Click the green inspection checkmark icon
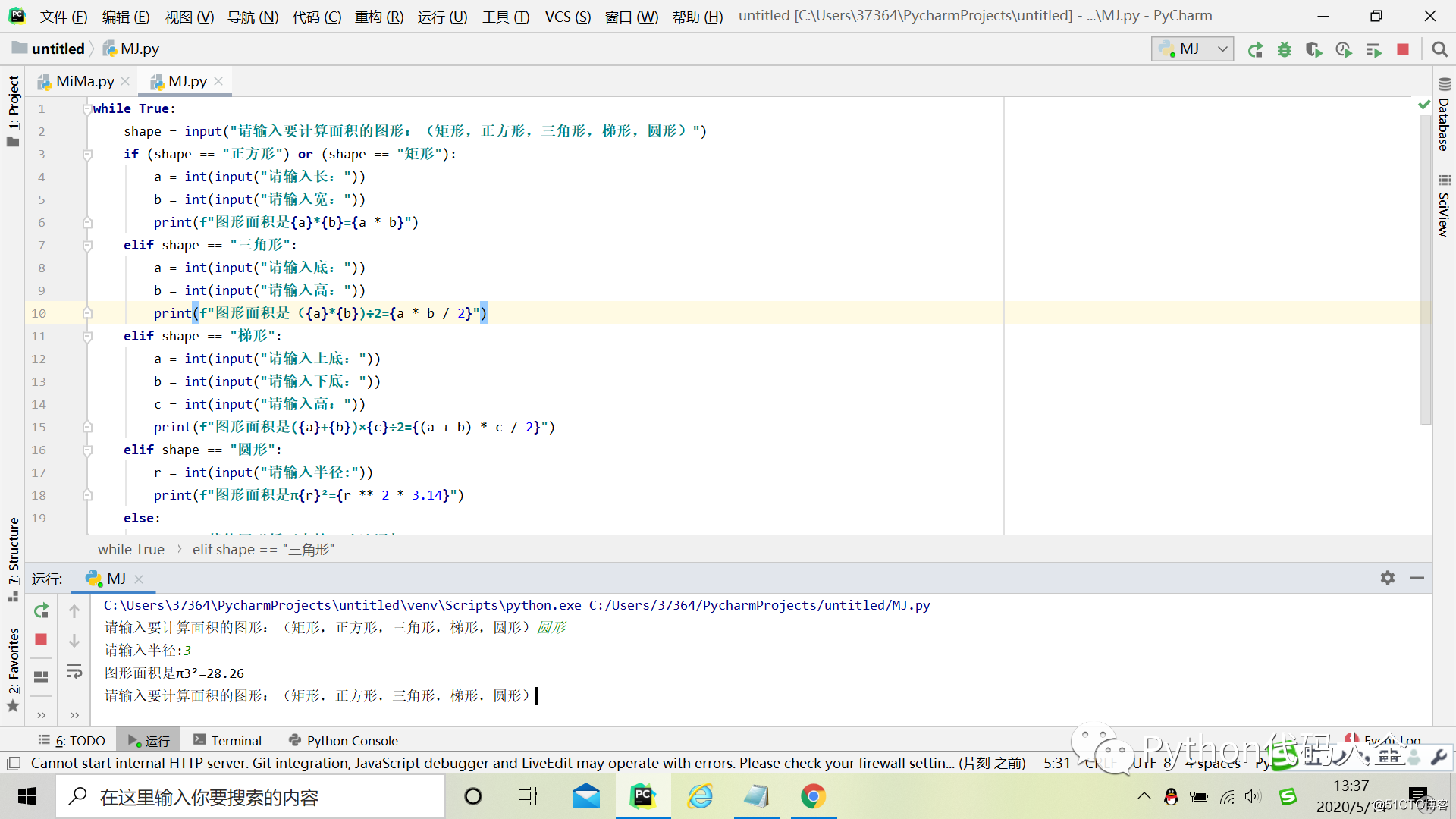 1424,105
